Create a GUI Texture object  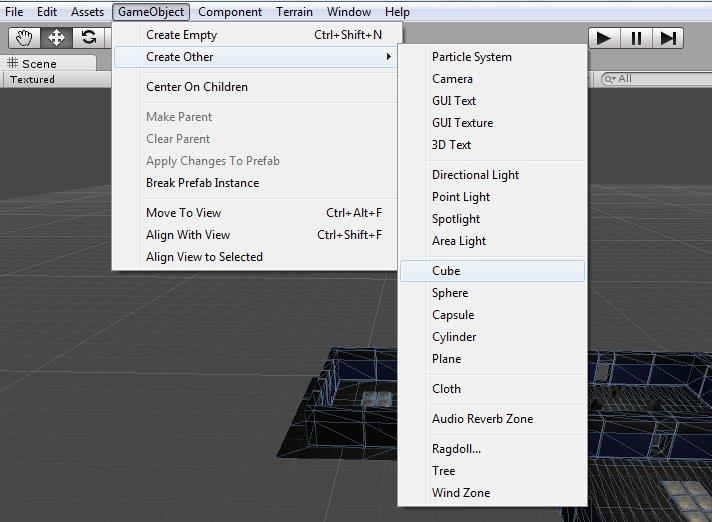coord(493,123)
